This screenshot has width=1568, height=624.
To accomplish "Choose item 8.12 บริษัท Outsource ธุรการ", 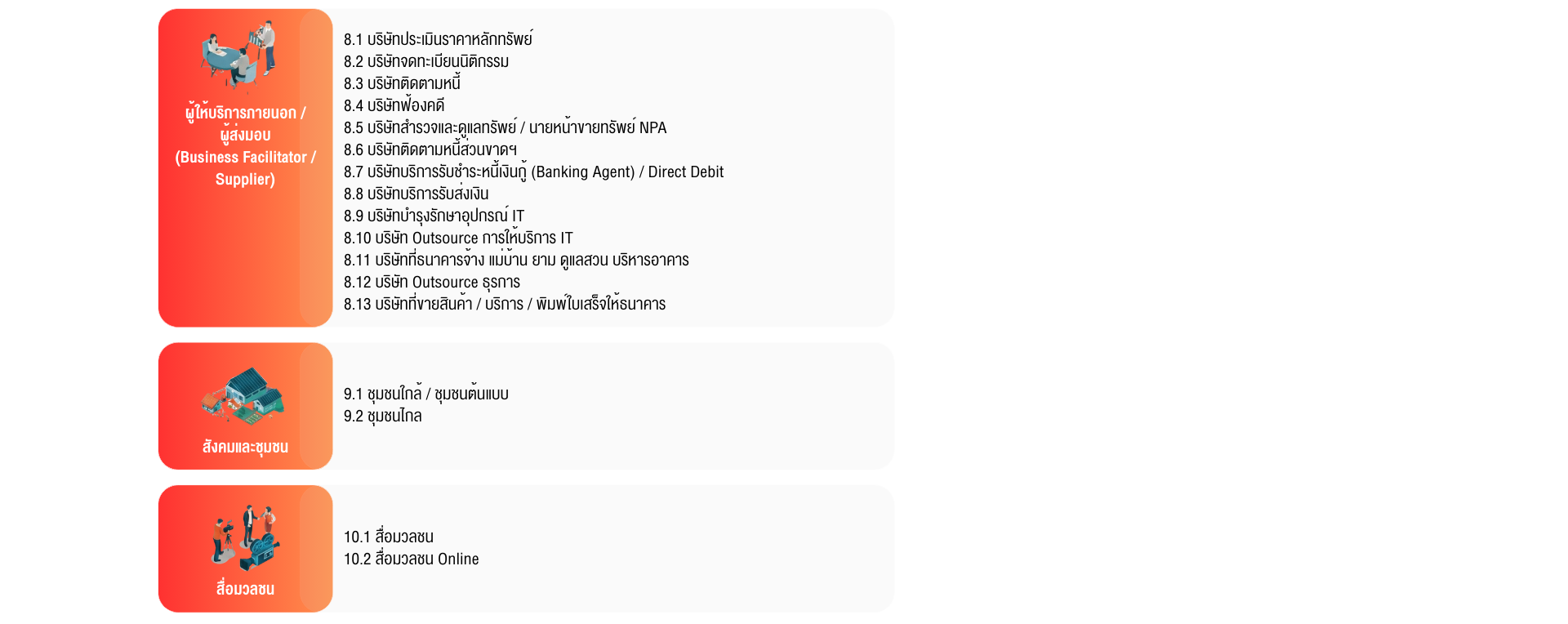I will pos(431,282).
